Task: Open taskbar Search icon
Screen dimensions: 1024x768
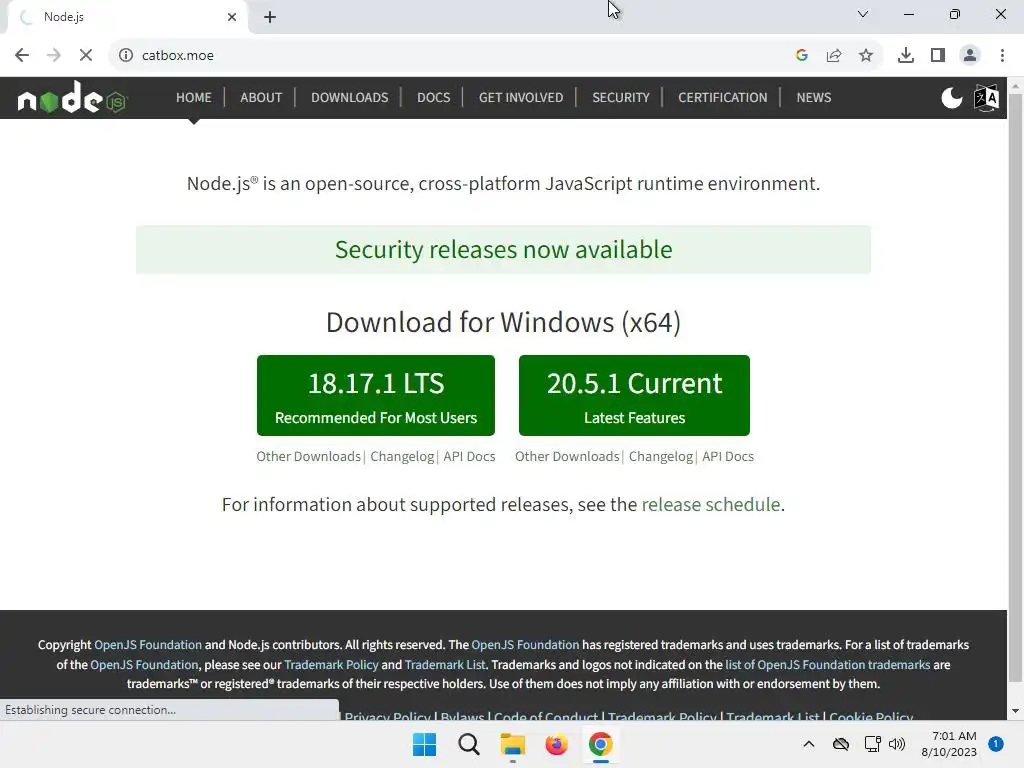Action: point(468,744)
